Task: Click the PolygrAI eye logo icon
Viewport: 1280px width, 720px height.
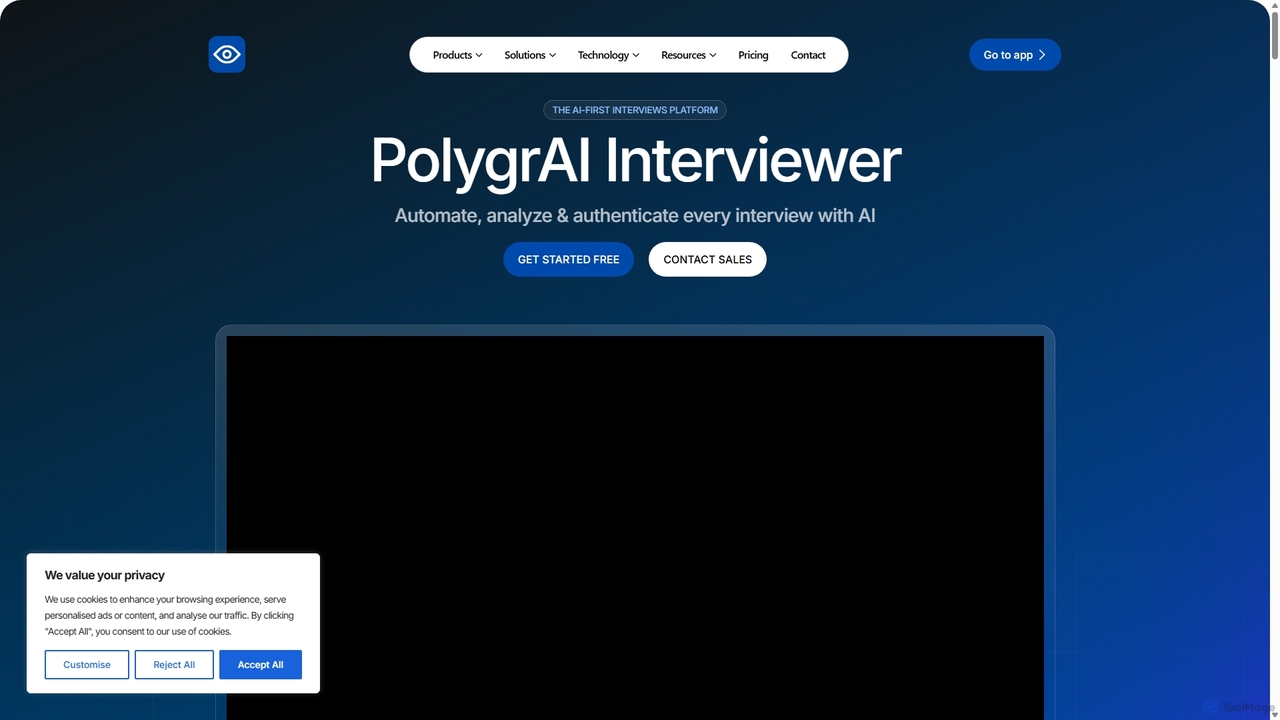Action: [227, 54]
